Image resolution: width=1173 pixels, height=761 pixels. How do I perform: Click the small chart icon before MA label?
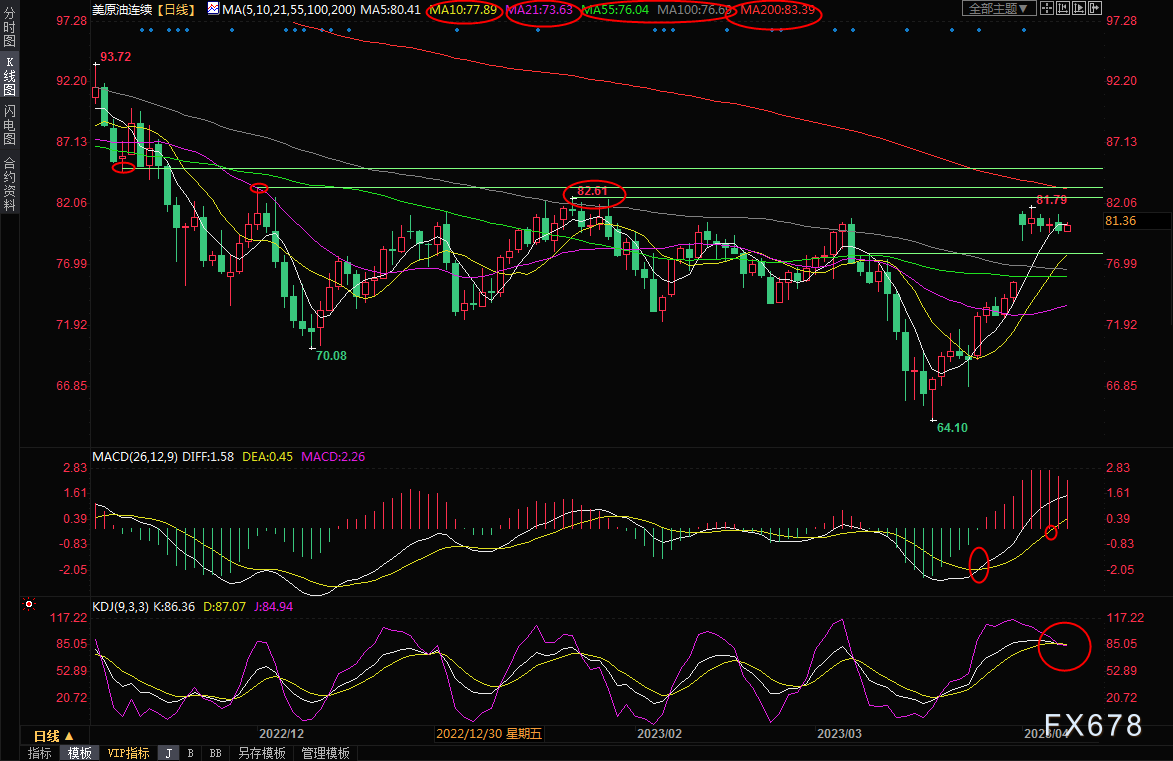213,9
